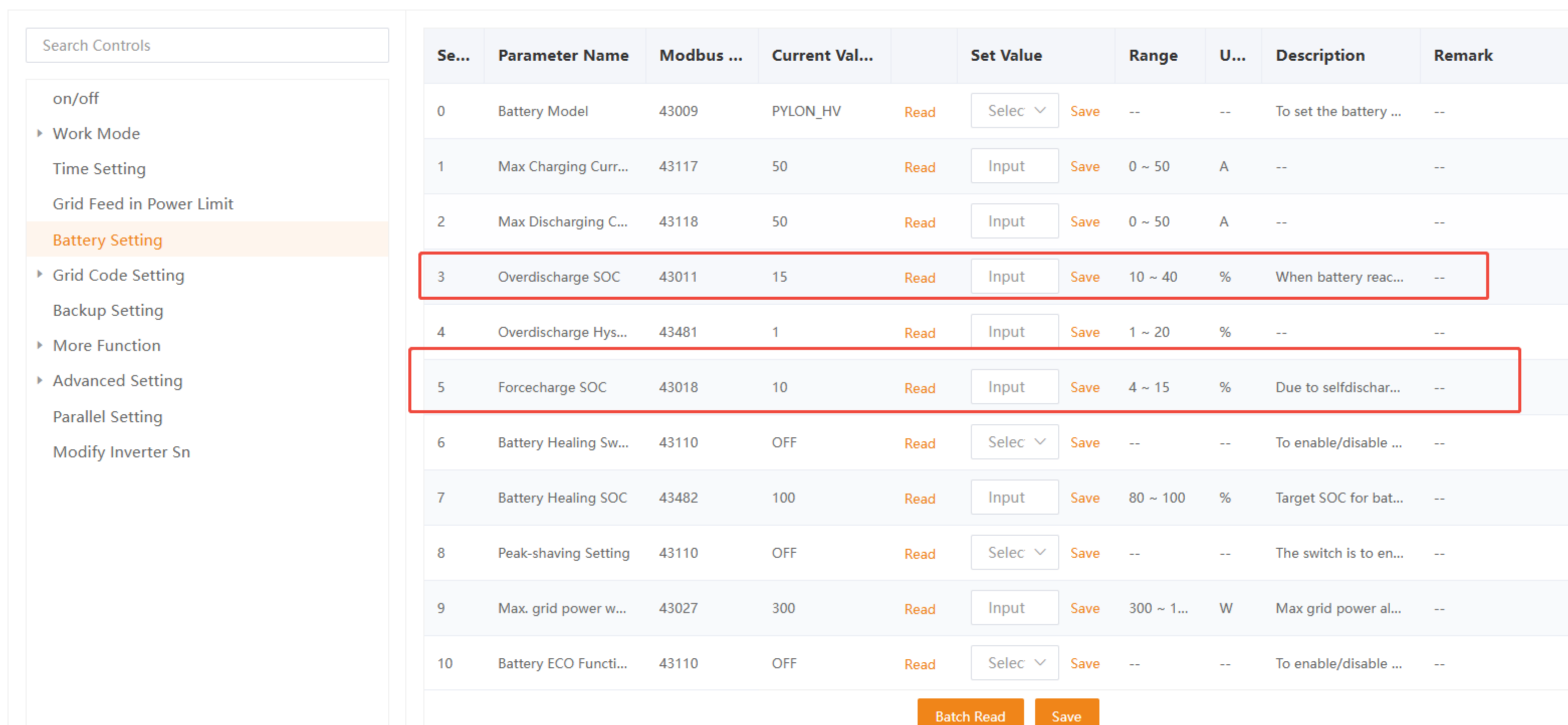1568x725 pixels.
Task: Open Parallel Setting in the sidebar
Action: [x=107, y=417]
